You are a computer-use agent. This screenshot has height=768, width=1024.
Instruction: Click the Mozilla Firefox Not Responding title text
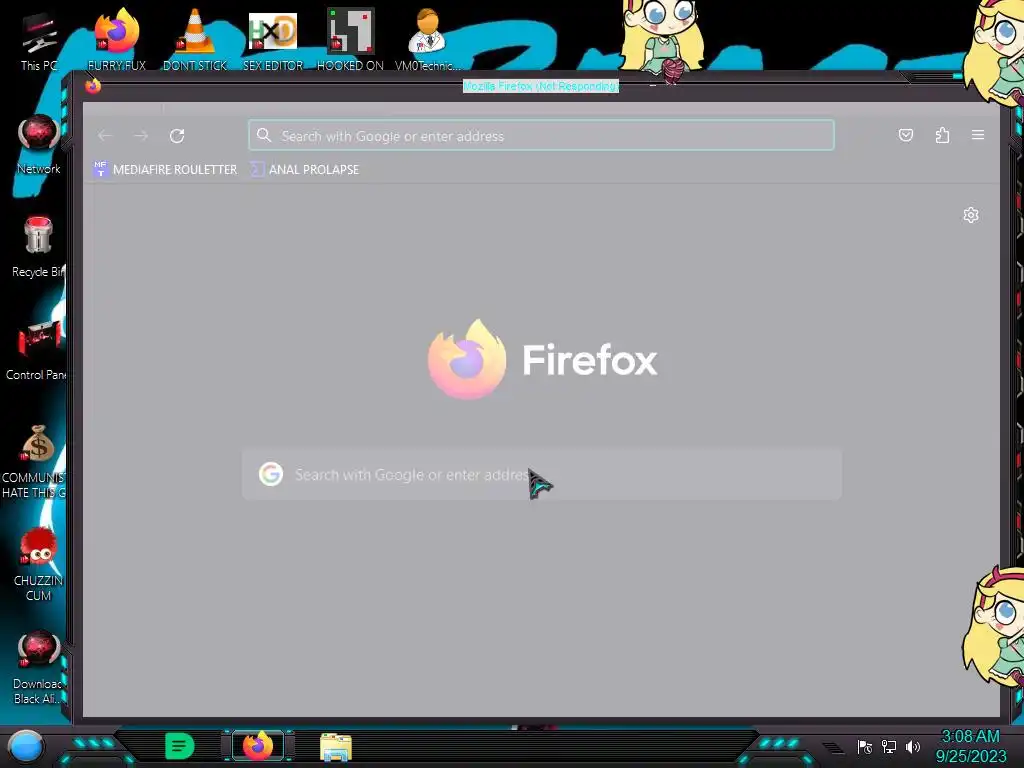coord(541,86)
